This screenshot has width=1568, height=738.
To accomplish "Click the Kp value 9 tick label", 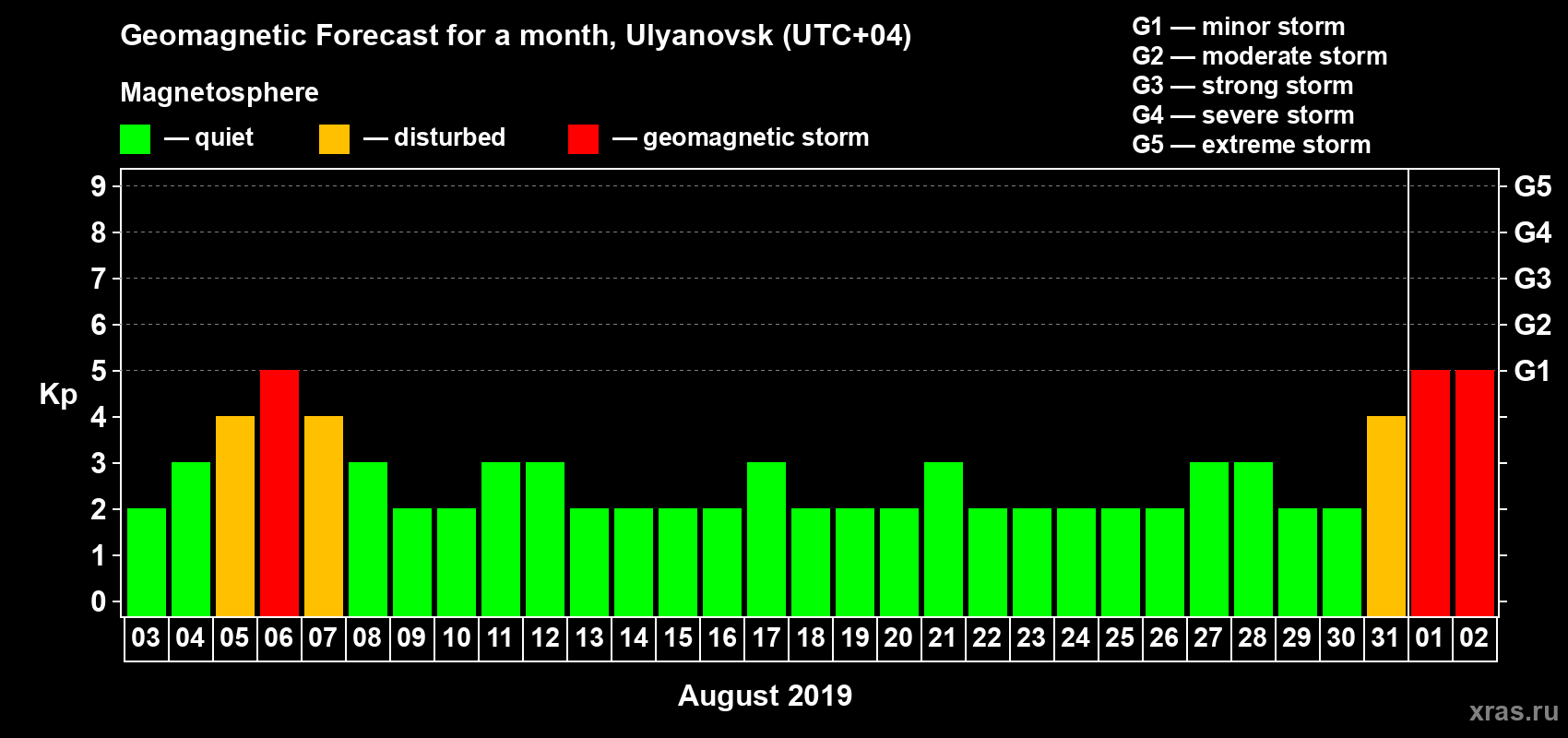I will pos(99,186).
